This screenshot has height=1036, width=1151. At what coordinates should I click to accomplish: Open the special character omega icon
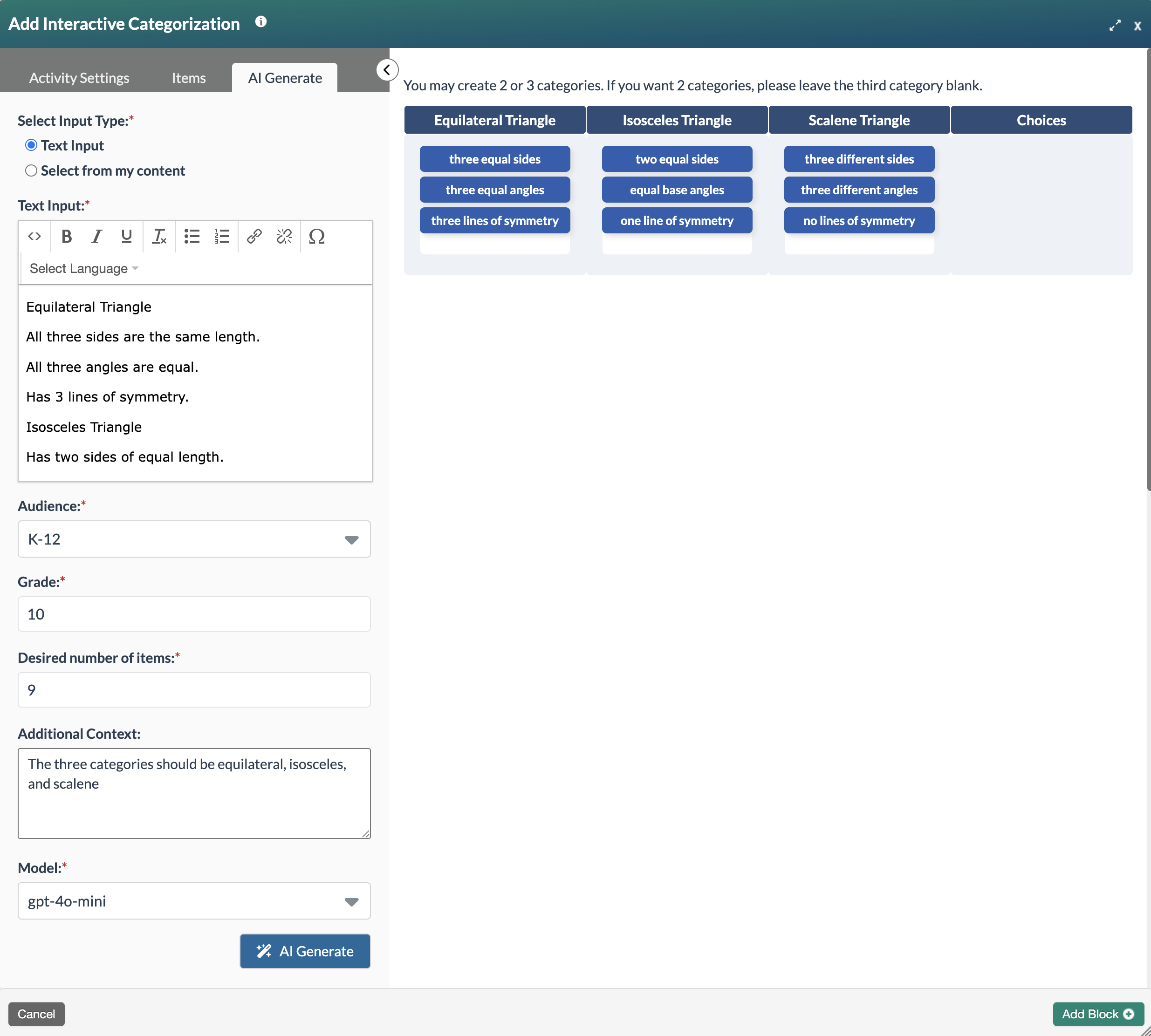317,236
